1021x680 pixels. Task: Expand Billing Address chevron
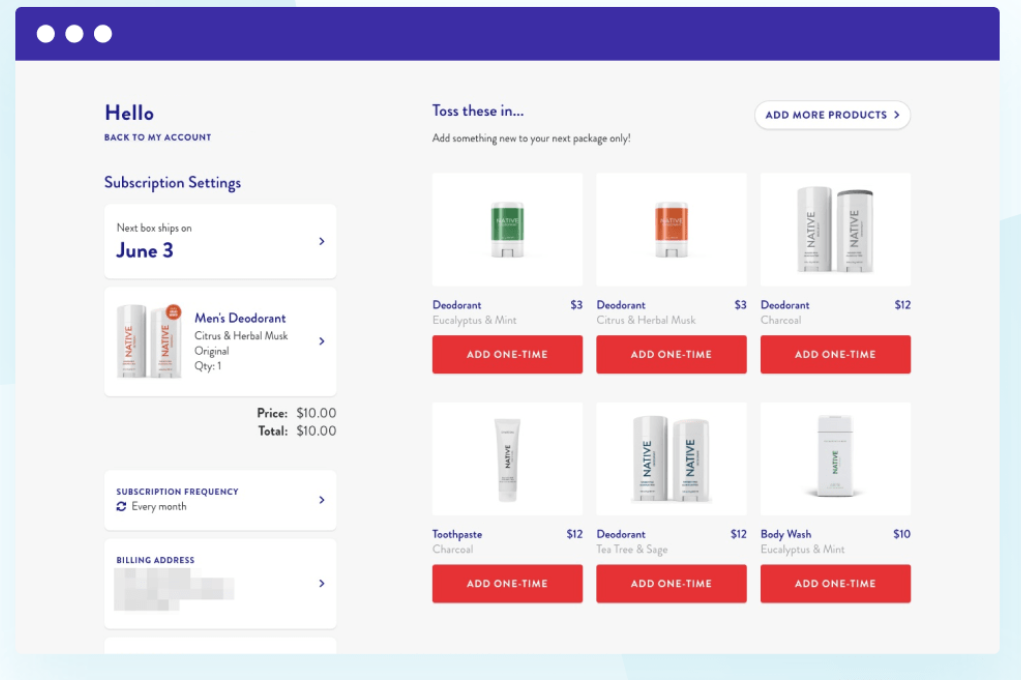[x=322, y=584]
